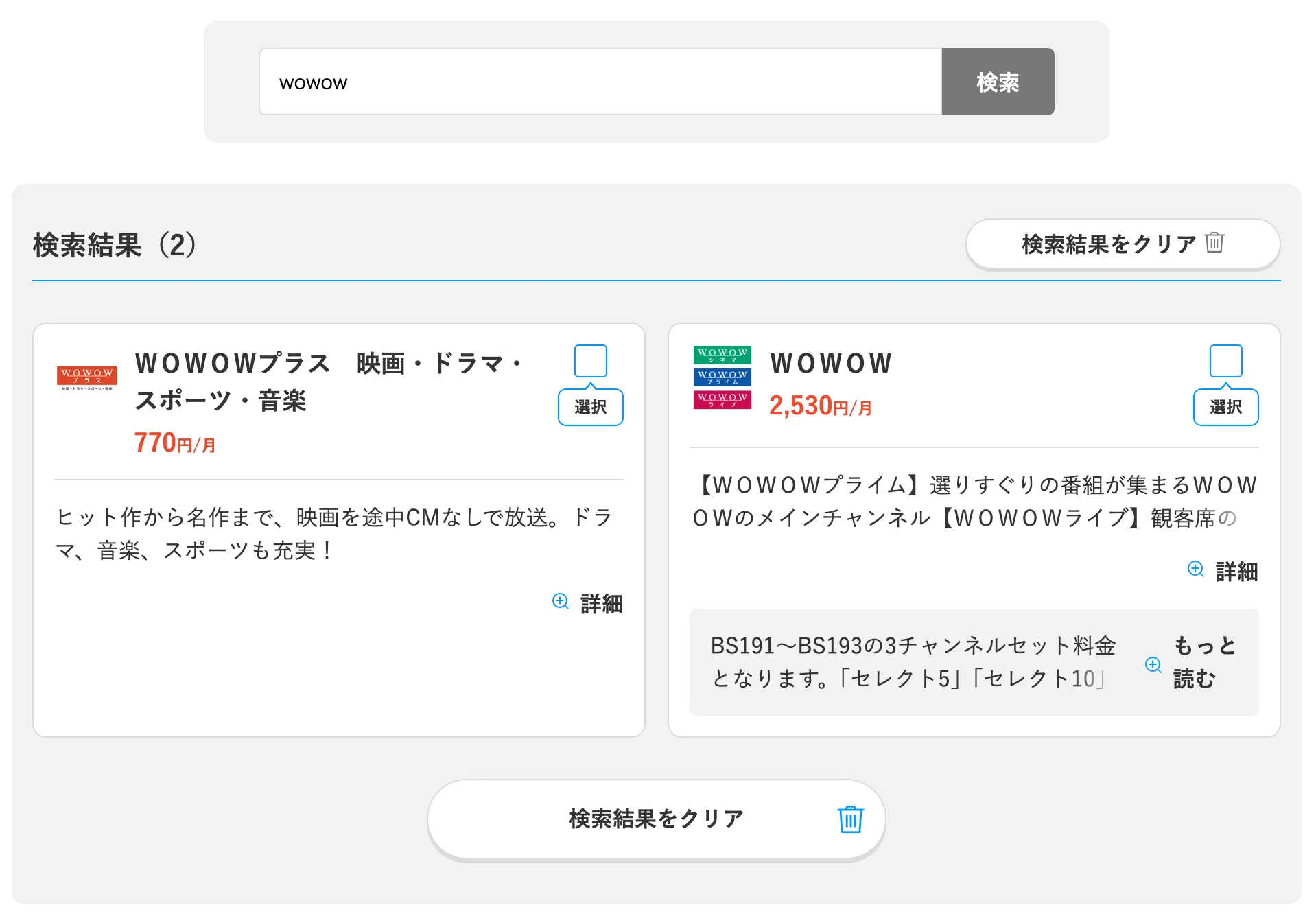Click the top 検索結果をクリア button

(x=1123, y=244)
